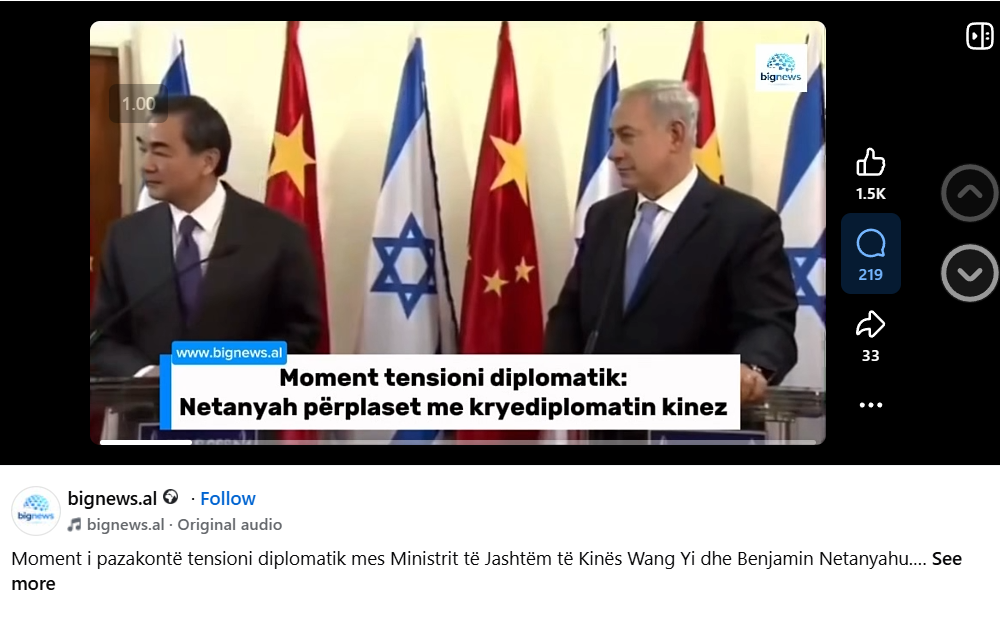View the 219 comments count

click(x=871, y=275)
